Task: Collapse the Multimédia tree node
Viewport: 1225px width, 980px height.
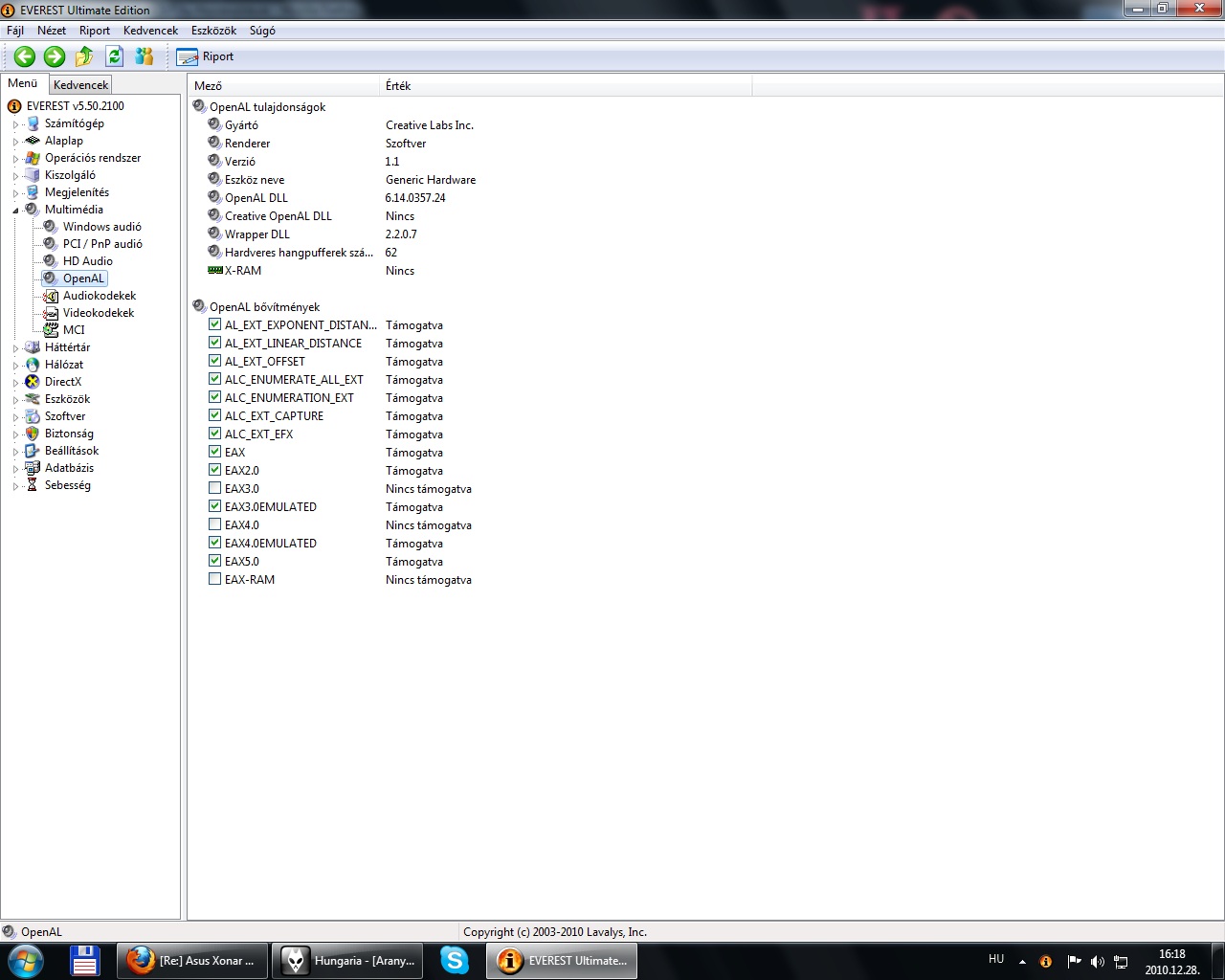Action: pos(15,211)
